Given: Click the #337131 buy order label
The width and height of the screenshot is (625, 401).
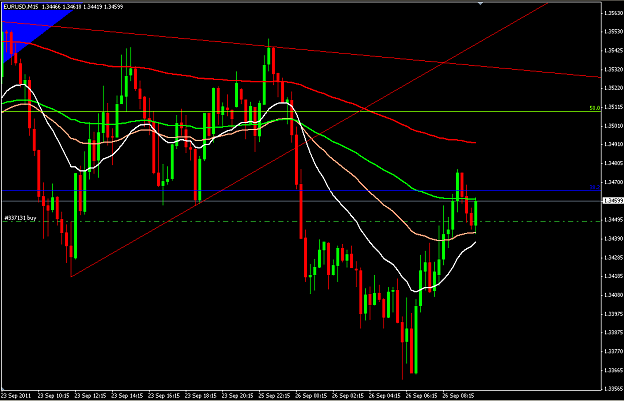Looking at the screenshot, I should coord(19,218).
